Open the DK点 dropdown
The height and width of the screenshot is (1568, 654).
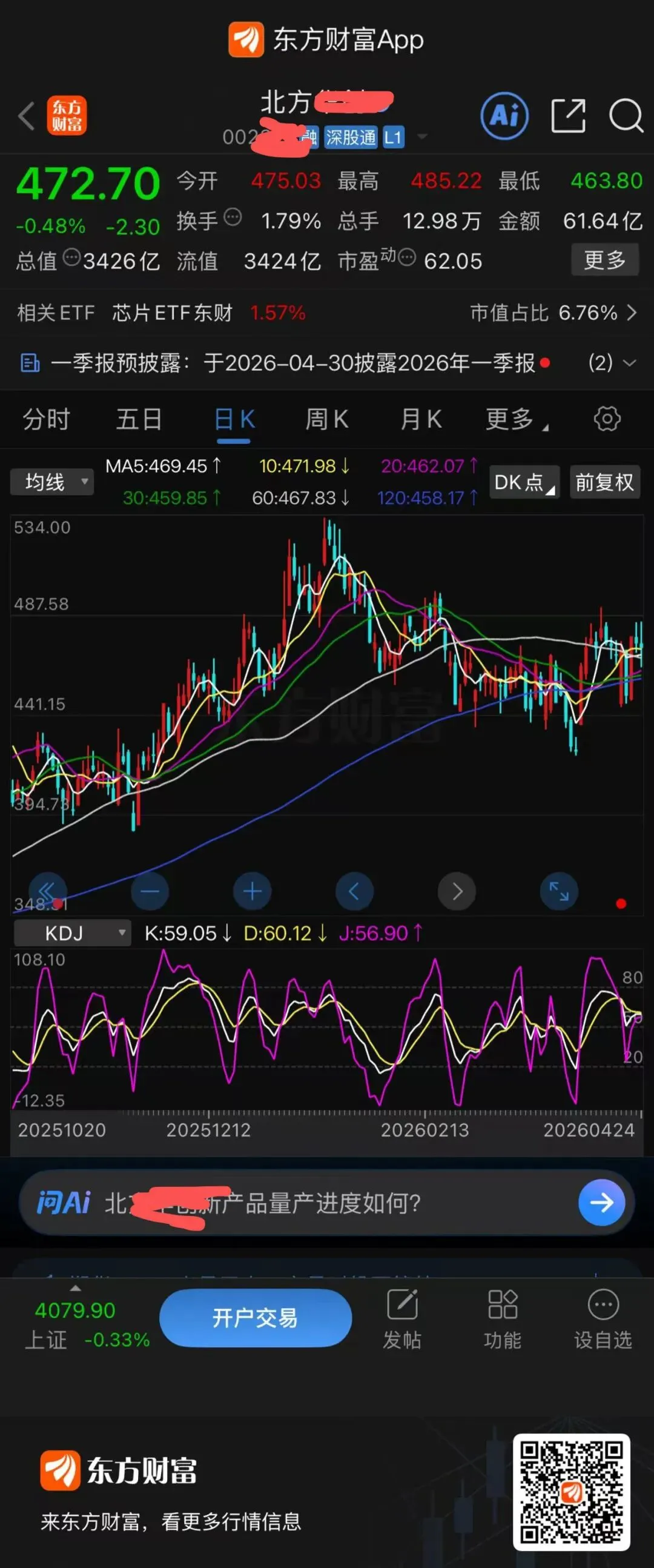(x=524, y=483)
